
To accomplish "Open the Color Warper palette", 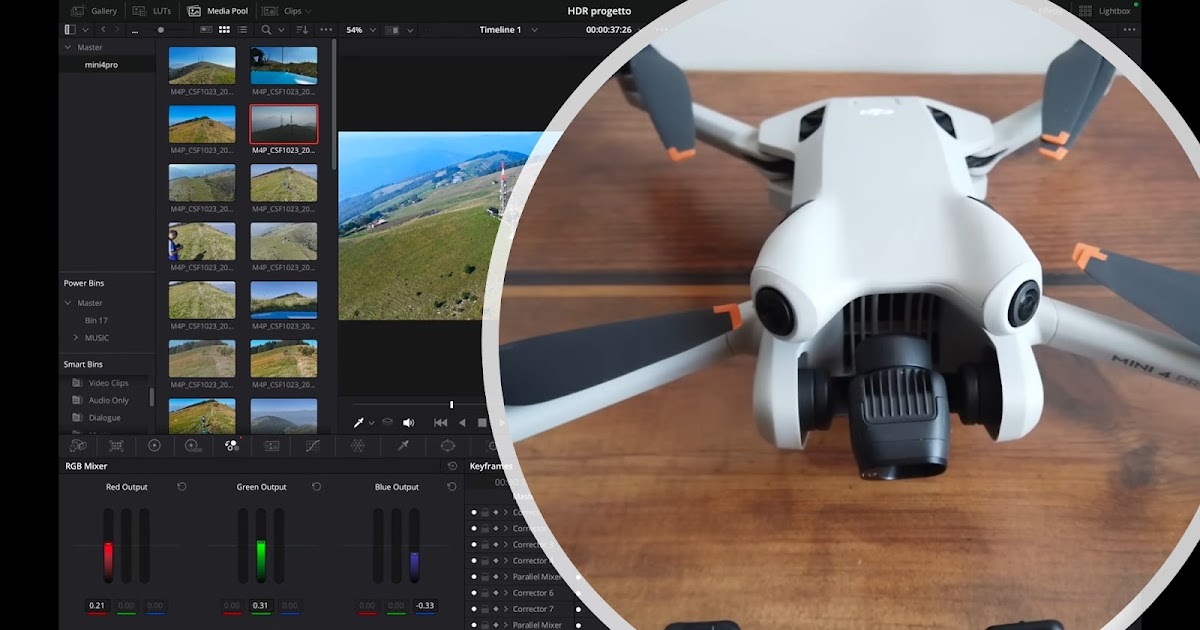I will (x=357, y=446).
